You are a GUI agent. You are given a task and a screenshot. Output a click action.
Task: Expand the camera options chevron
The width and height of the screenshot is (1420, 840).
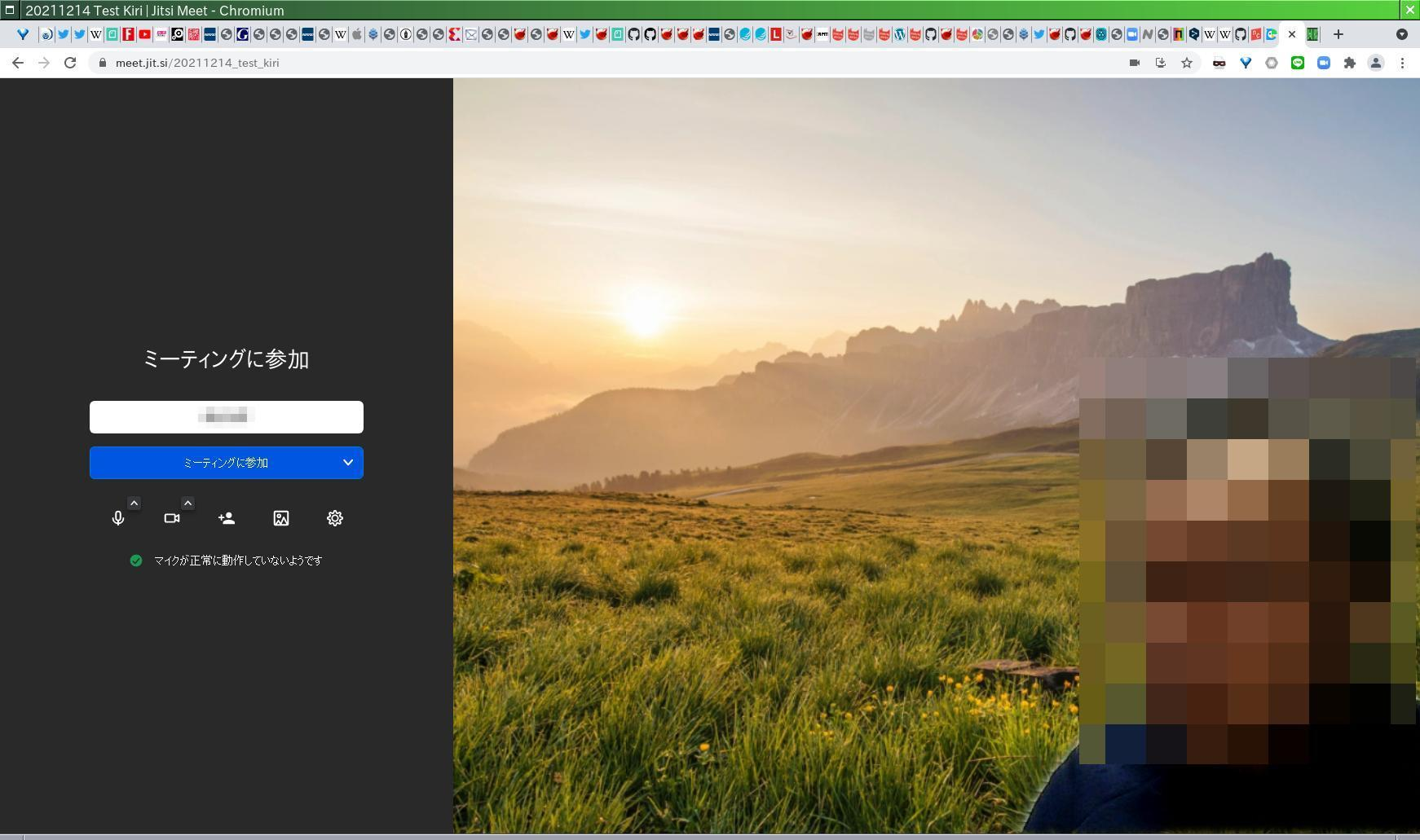point(187,504)
